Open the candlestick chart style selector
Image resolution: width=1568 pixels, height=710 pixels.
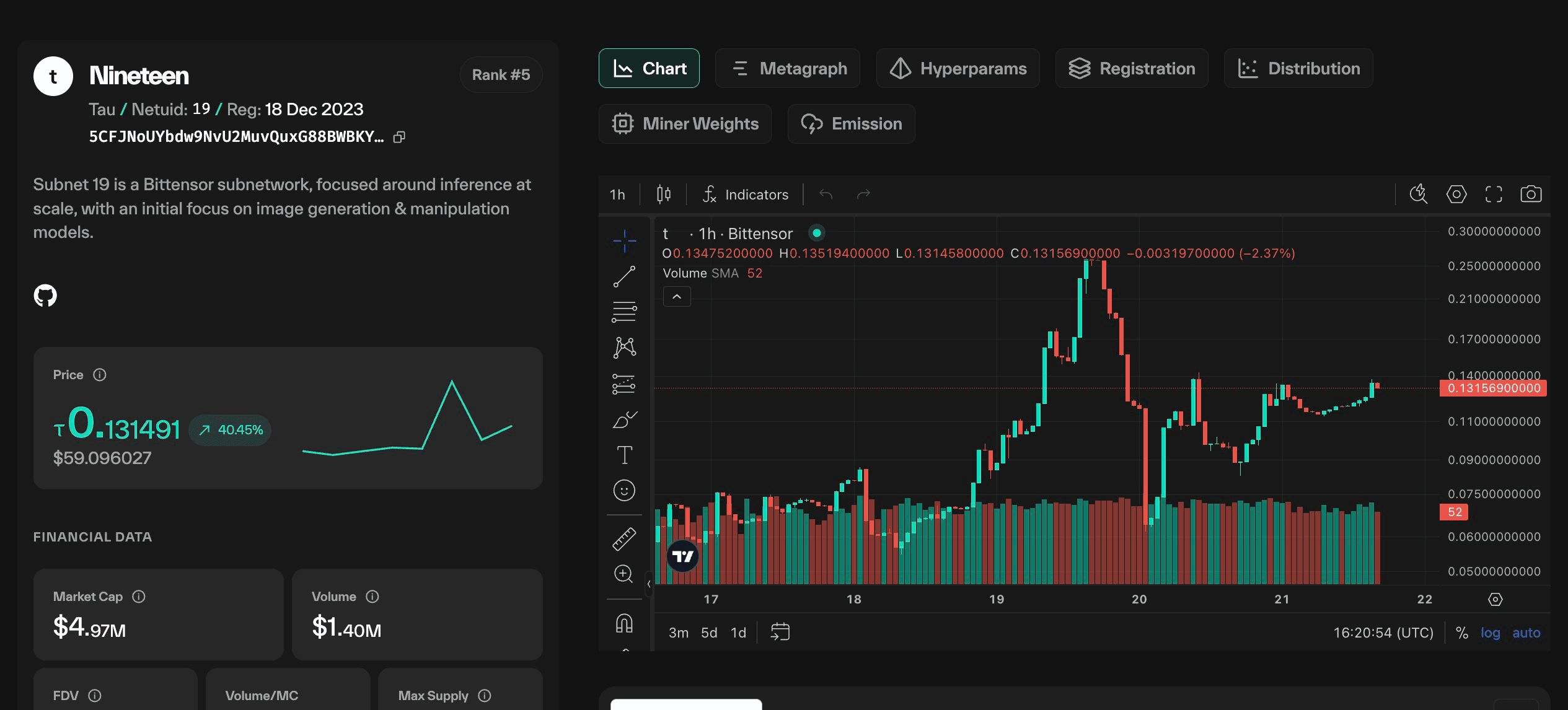tap(663, 195)
